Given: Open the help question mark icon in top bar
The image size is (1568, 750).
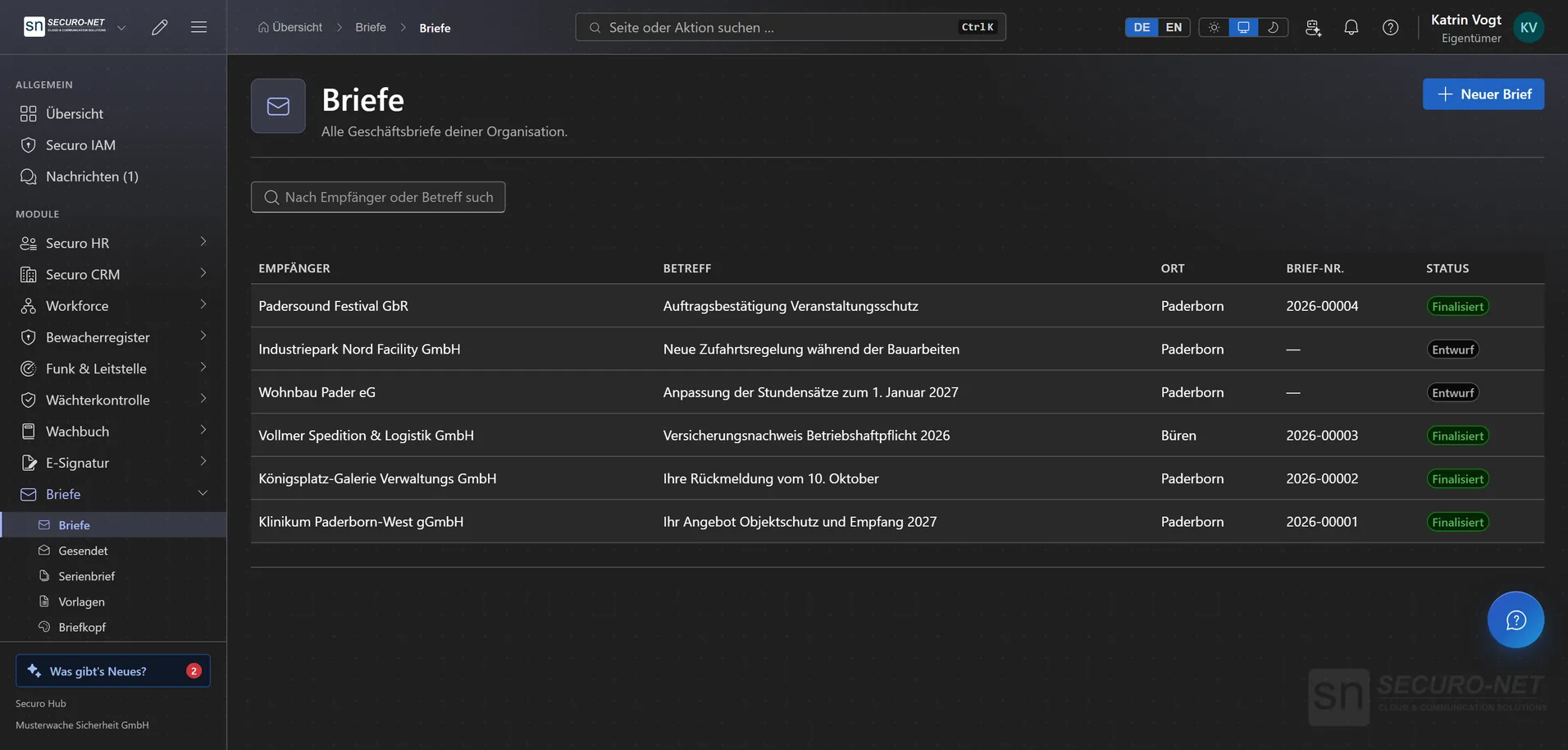Looking at the screenshot, I should [1390, 27].
